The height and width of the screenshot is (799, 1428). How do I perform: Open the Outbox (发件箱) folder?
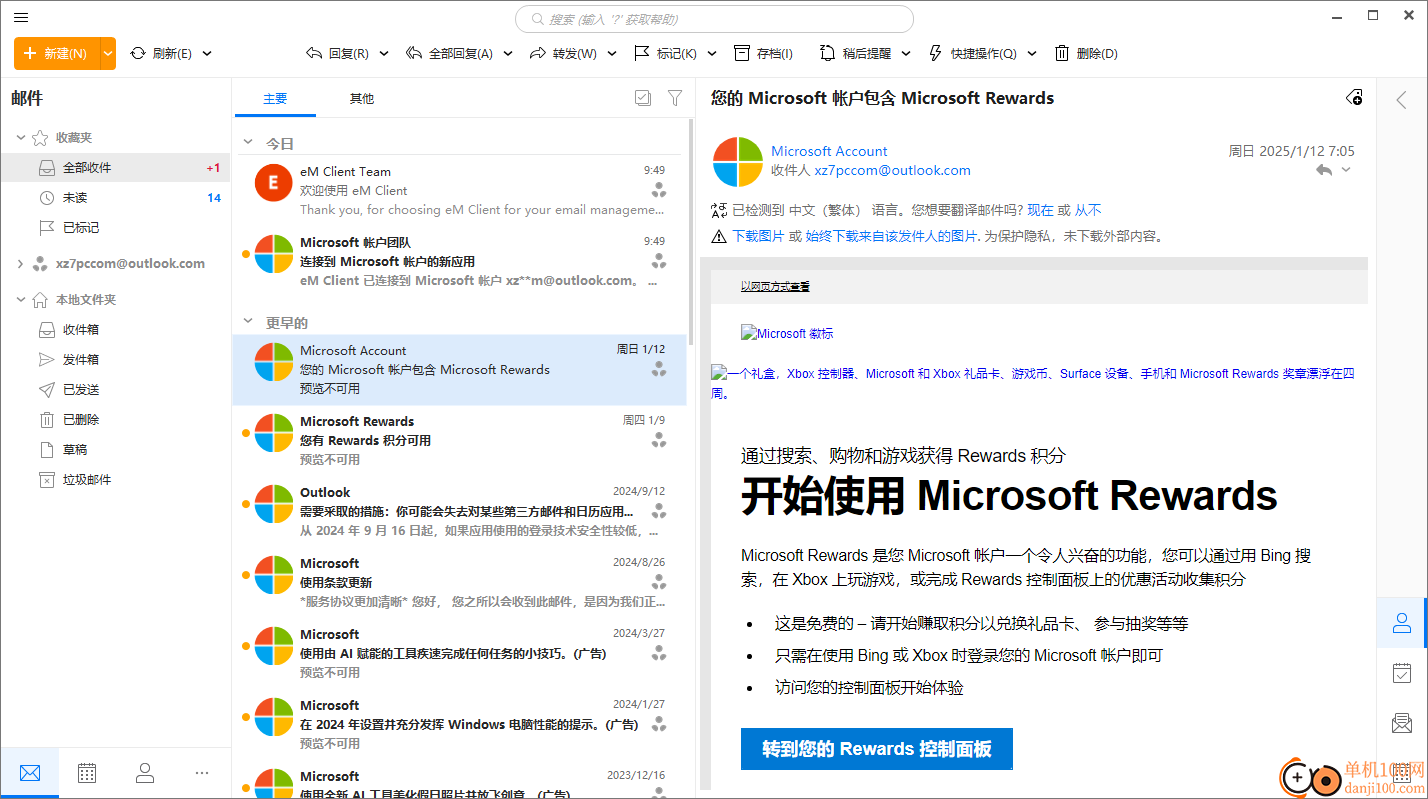coord(115,360)
